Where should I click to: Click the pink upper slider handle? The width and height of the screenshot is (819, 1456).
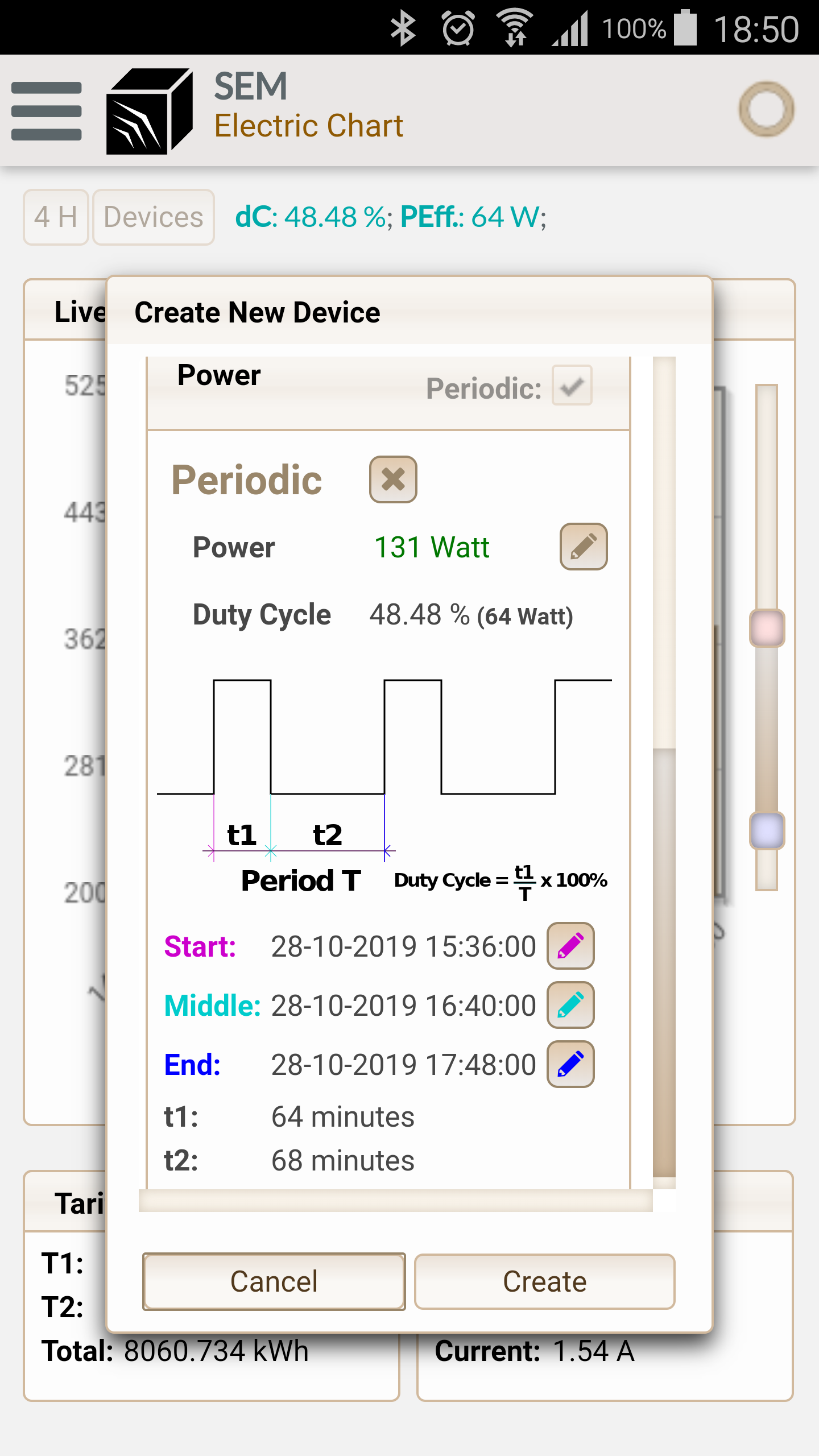[x=767, y=628]
